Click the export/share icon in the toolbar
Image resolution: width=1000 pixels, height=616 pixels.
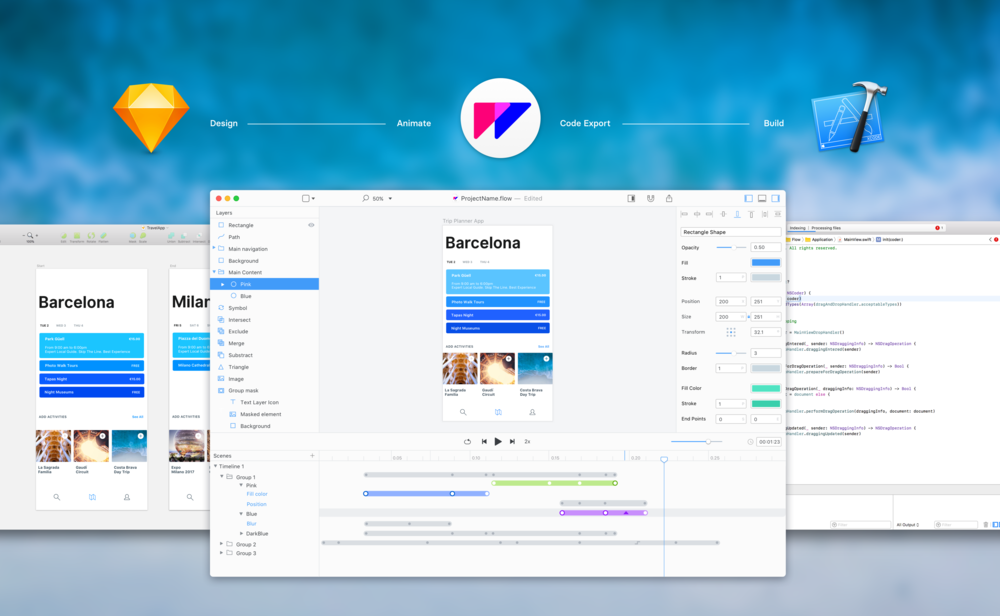[x=668, y=198]
